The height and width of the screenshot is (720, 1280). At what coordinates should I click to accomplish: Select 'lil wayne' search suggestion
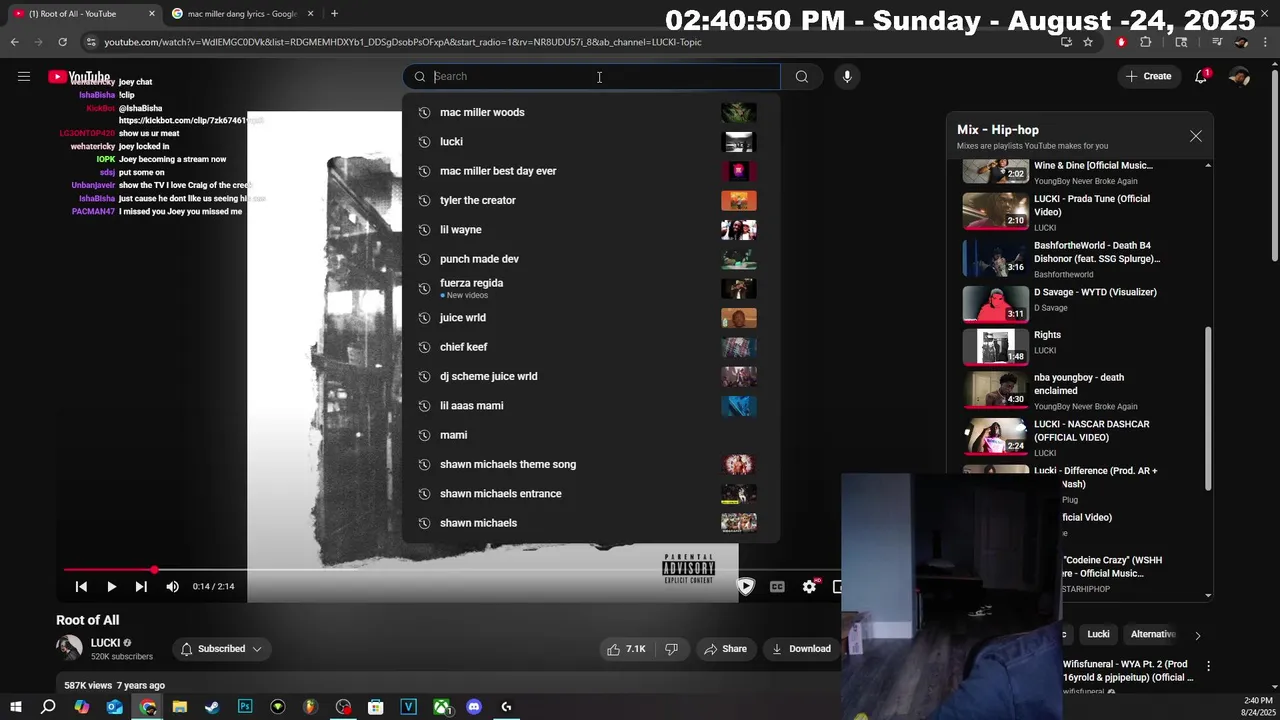pos(590,230)
